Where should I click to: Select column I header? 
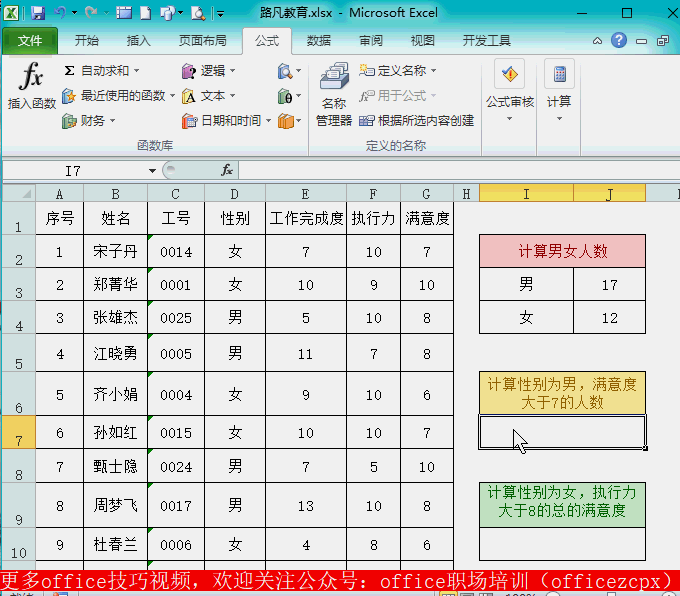[x=526, y=193]
